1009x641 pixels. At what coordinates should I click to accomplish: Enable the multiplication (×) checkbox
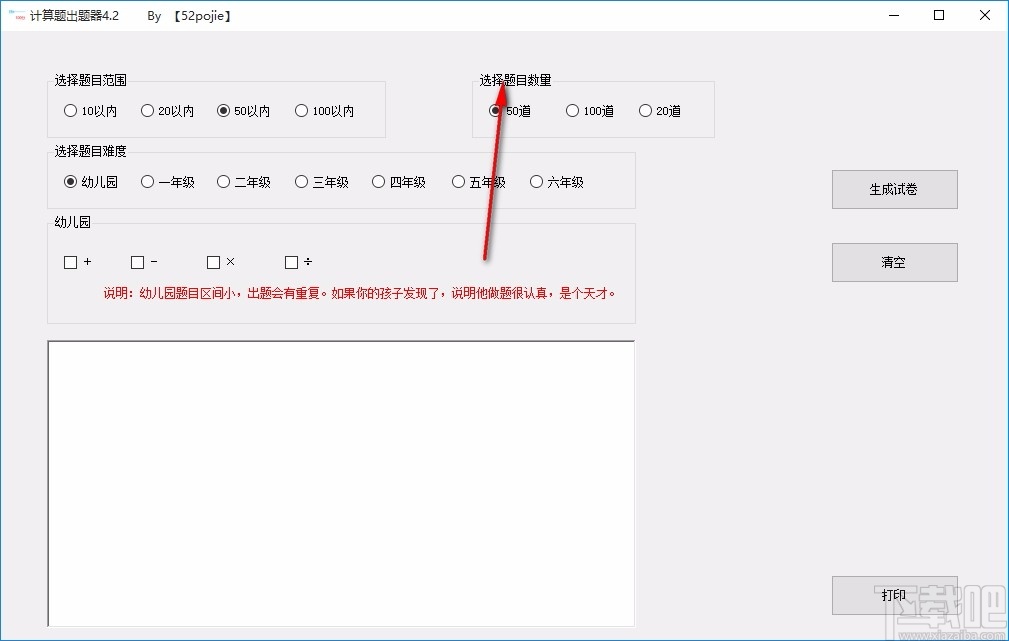click(x=211, y=262)
